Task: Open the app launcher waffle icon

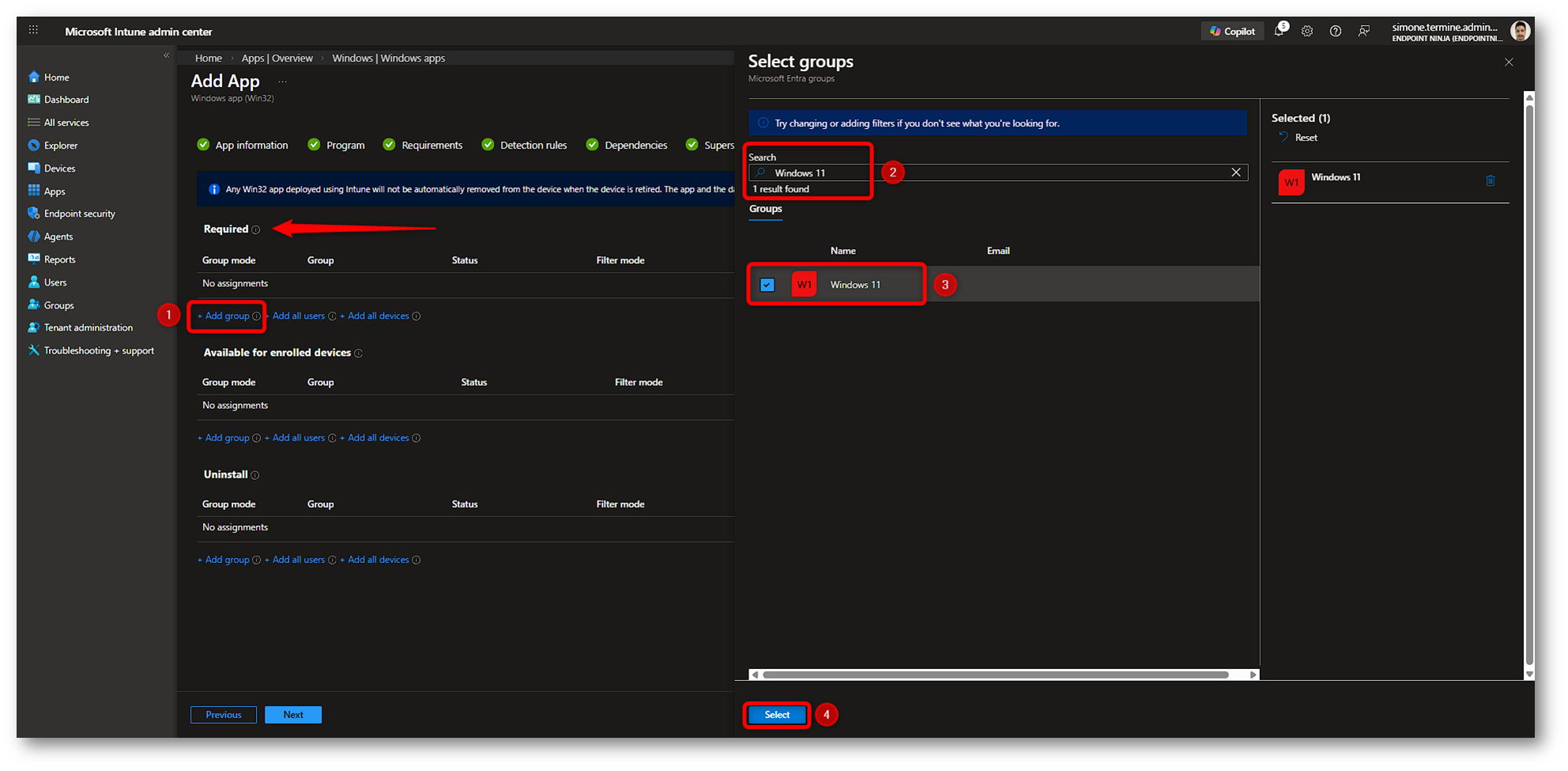Action: tap(33, 31)
